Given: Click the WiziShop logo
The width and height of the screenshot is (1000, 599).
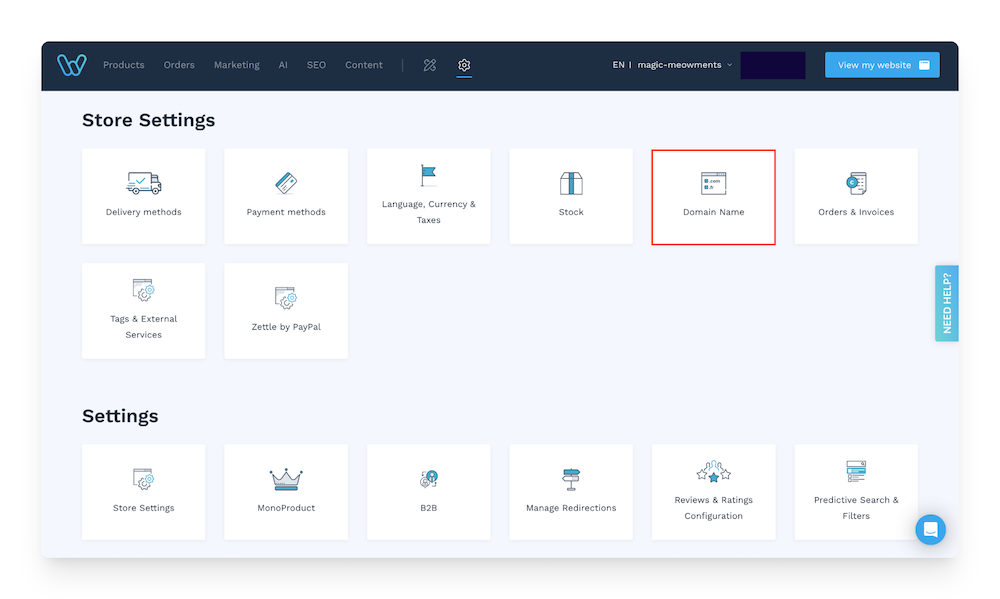Looking at the screenshot, I should [71, 64].
